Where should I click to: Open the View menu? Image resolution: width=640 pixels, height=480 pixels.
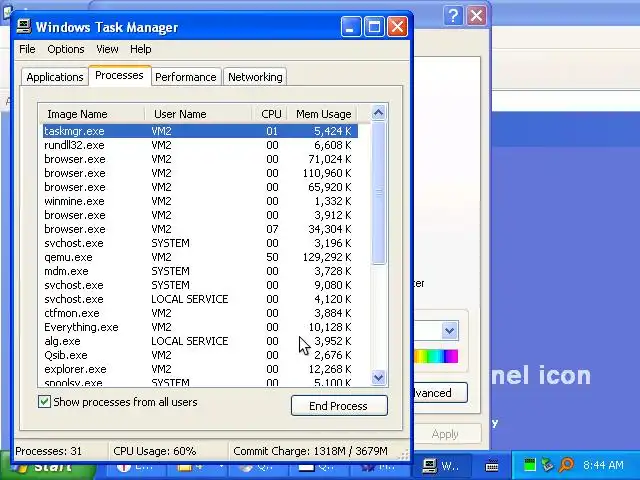coord(107,49)
